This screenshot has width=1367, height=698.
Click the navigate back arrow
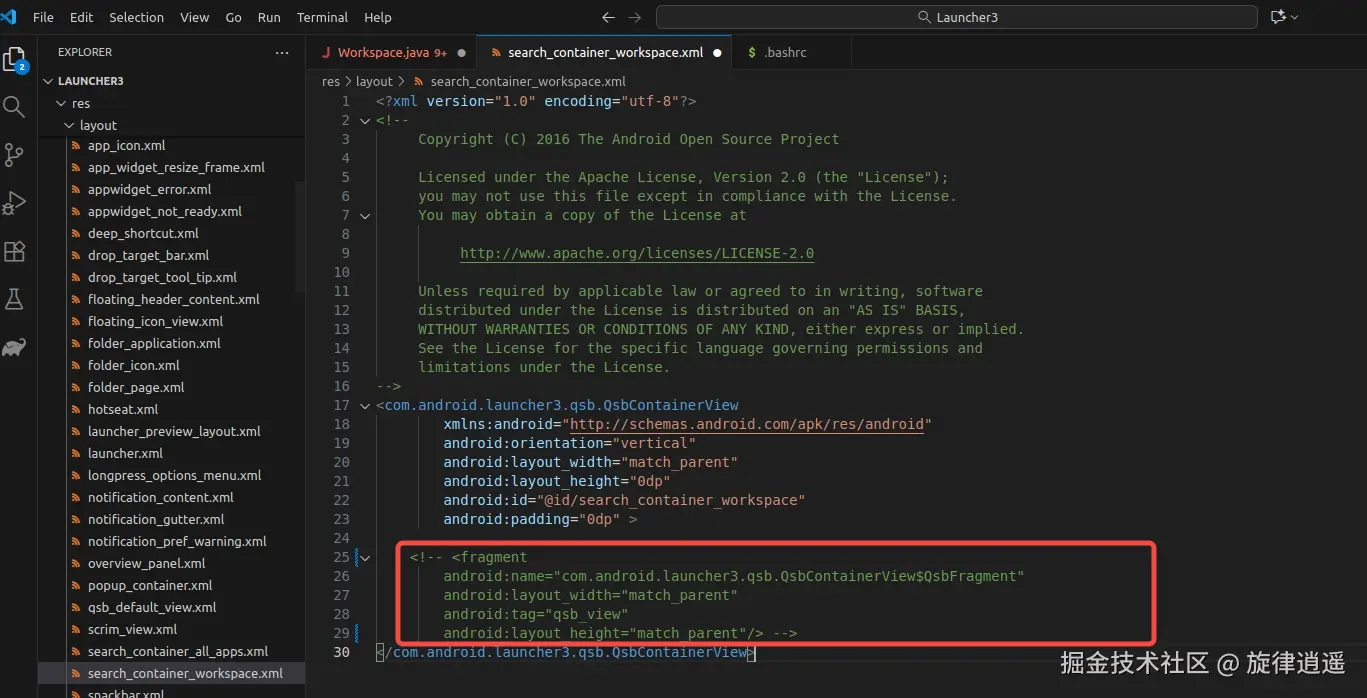pyautogui.click(x=608, y=17)
